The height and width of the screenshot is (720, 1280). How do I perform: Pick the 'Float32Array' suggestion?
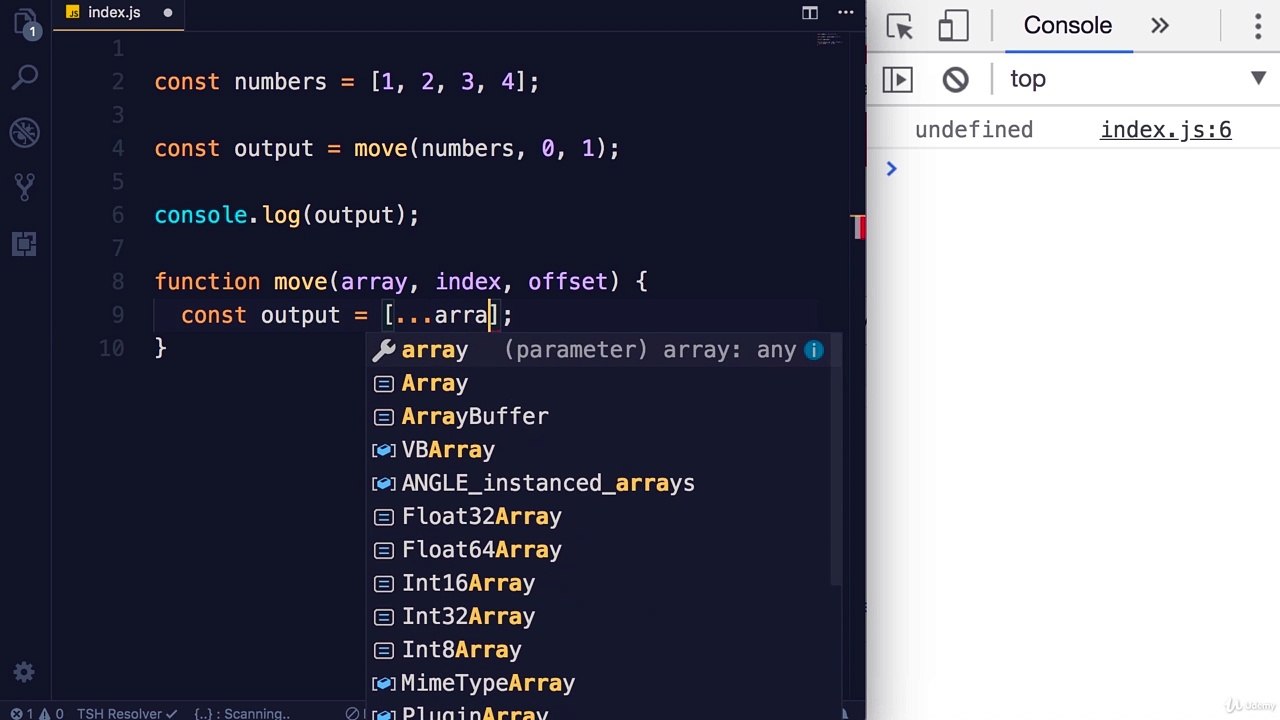[x=597, y=516]
